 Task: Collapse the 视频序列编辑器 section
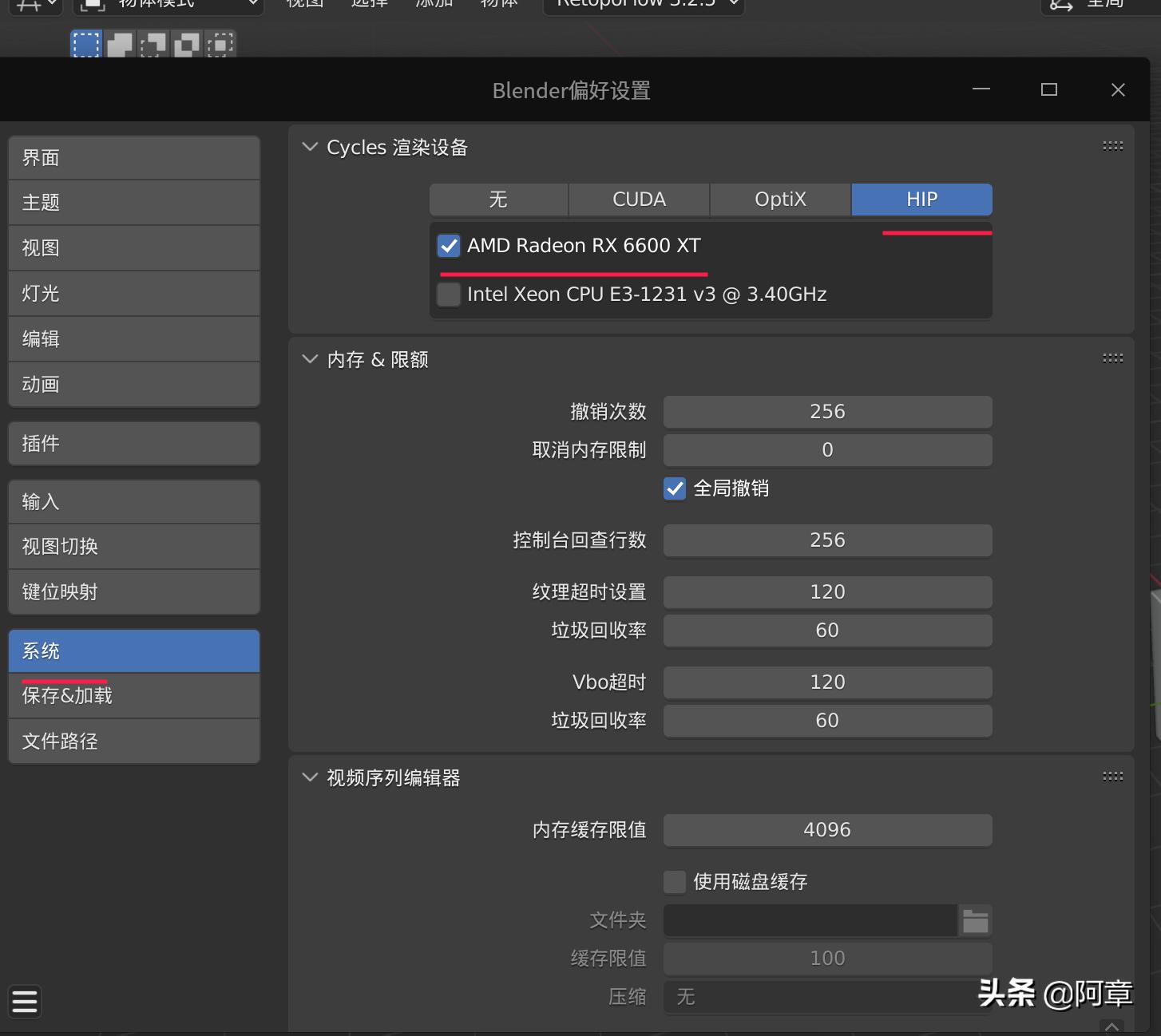point(310,777)
